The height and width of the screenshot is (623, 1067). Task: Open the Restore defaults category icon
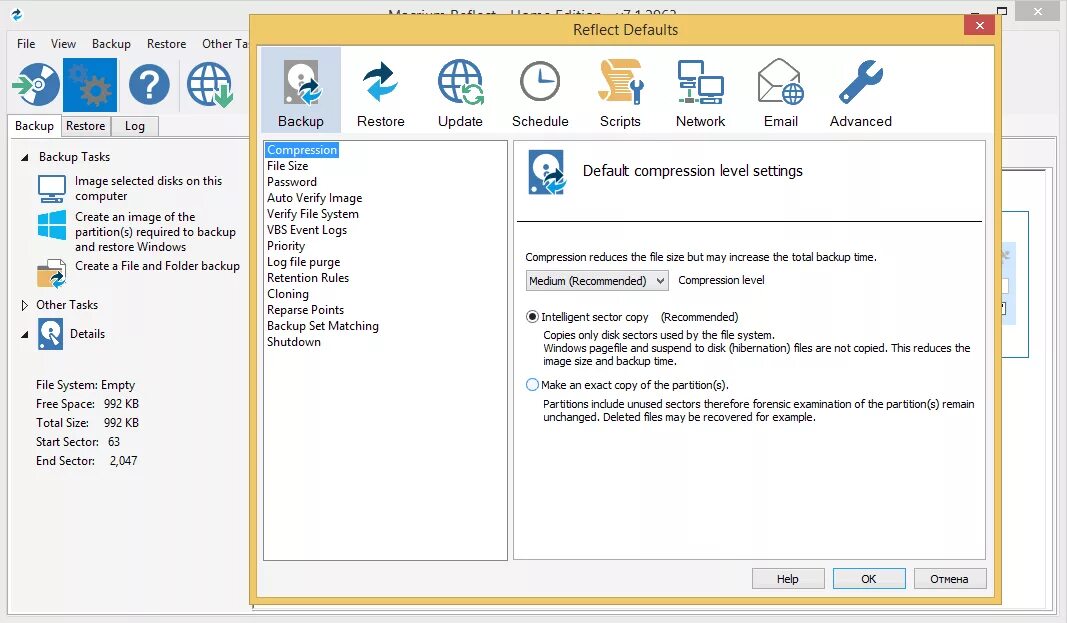380,83
